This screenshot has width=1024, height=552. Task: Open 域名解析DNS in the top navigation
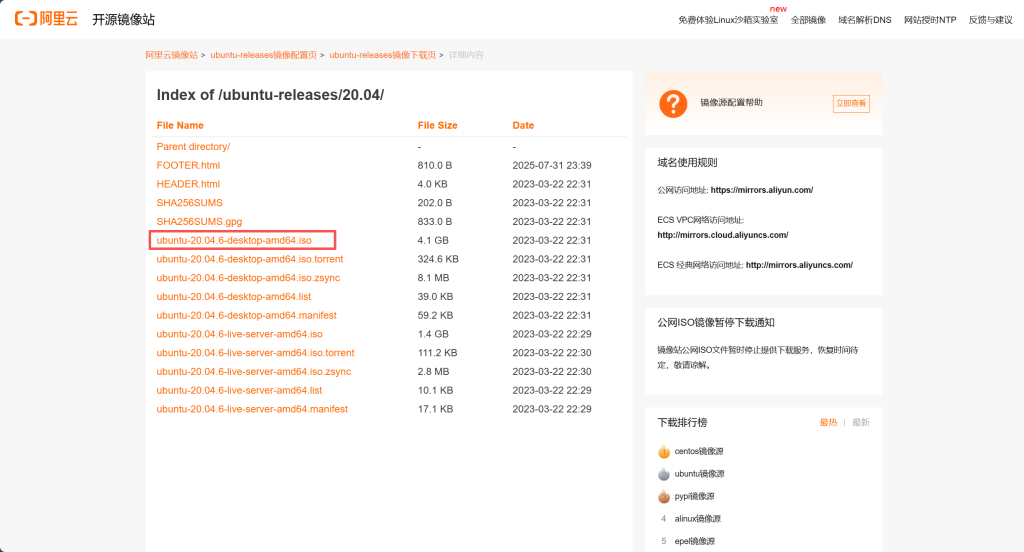(864, 20)
